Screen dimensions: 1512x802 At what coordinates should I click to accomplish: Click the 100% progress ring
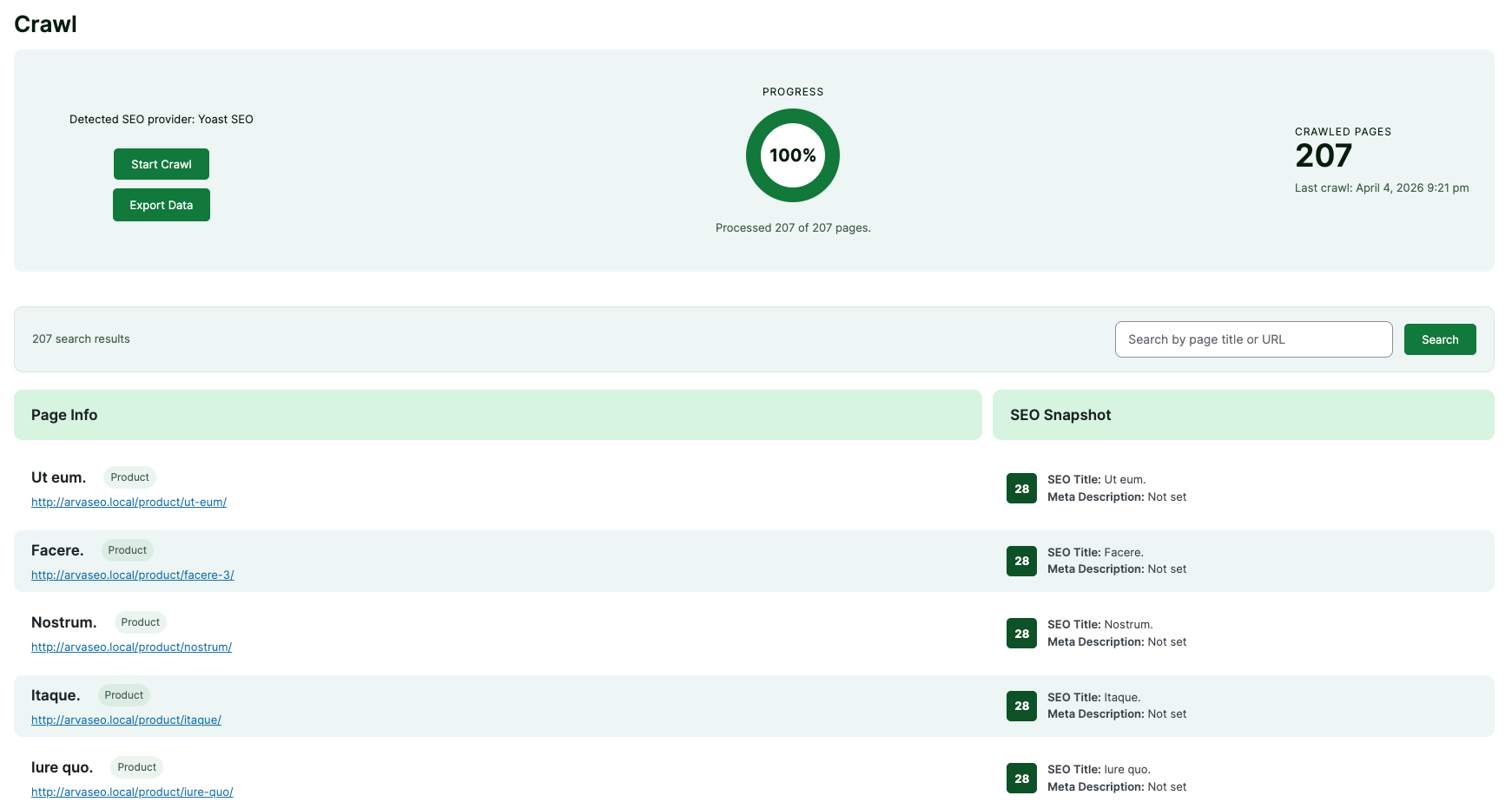click(793, 155)
